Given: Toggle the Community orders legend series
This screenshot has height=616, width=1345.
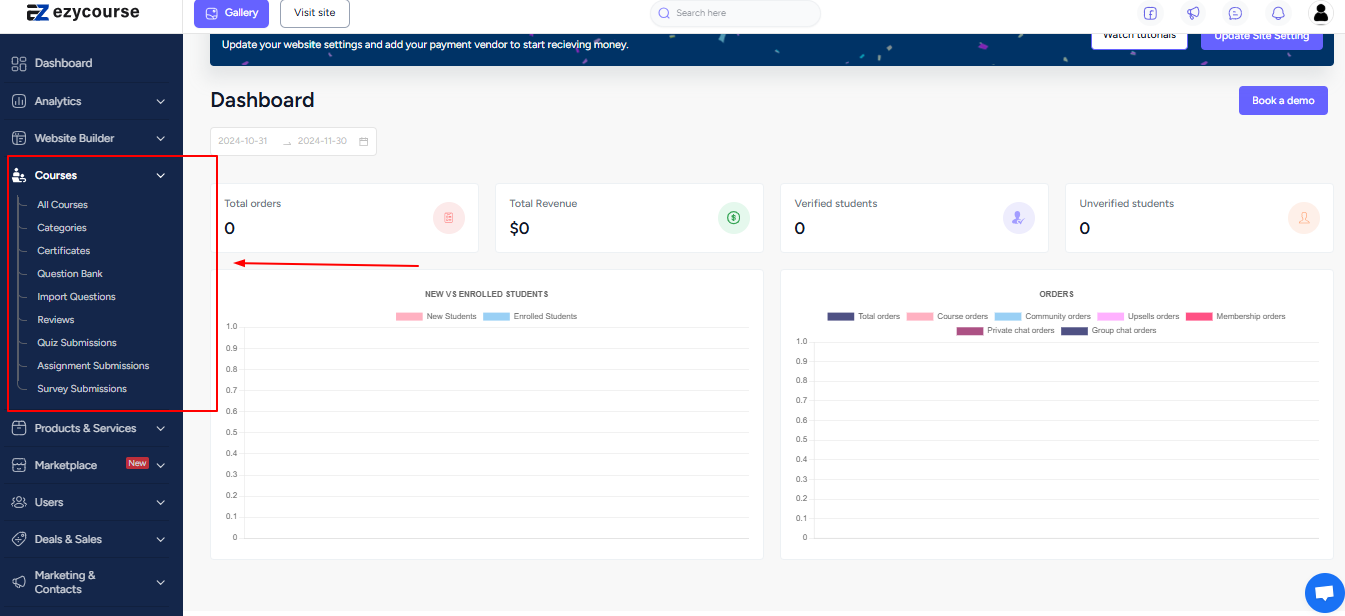Looking at the screenshot, I should (x=1043, y=316).
